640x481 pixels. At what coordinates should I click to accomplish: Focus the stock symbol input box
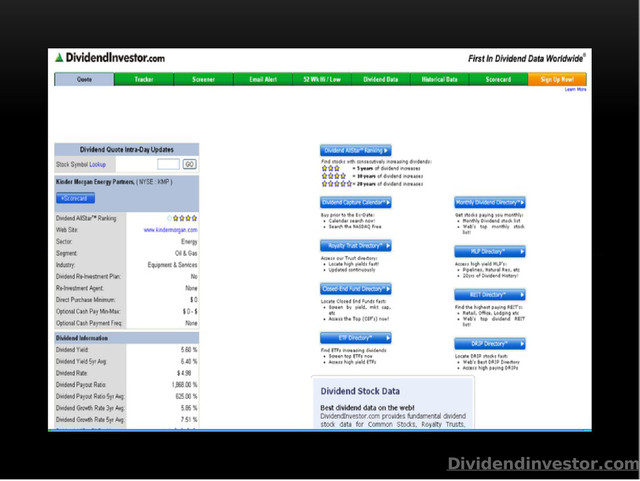[168, 164]
